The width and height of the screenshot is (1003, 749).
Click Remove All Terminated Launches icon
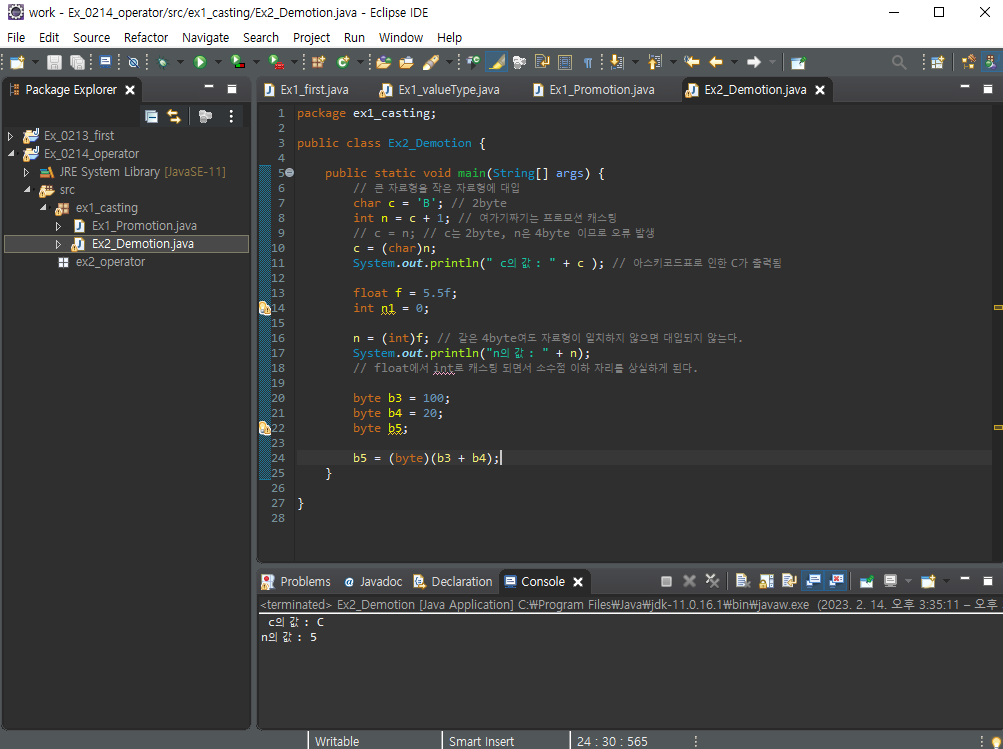712,581
